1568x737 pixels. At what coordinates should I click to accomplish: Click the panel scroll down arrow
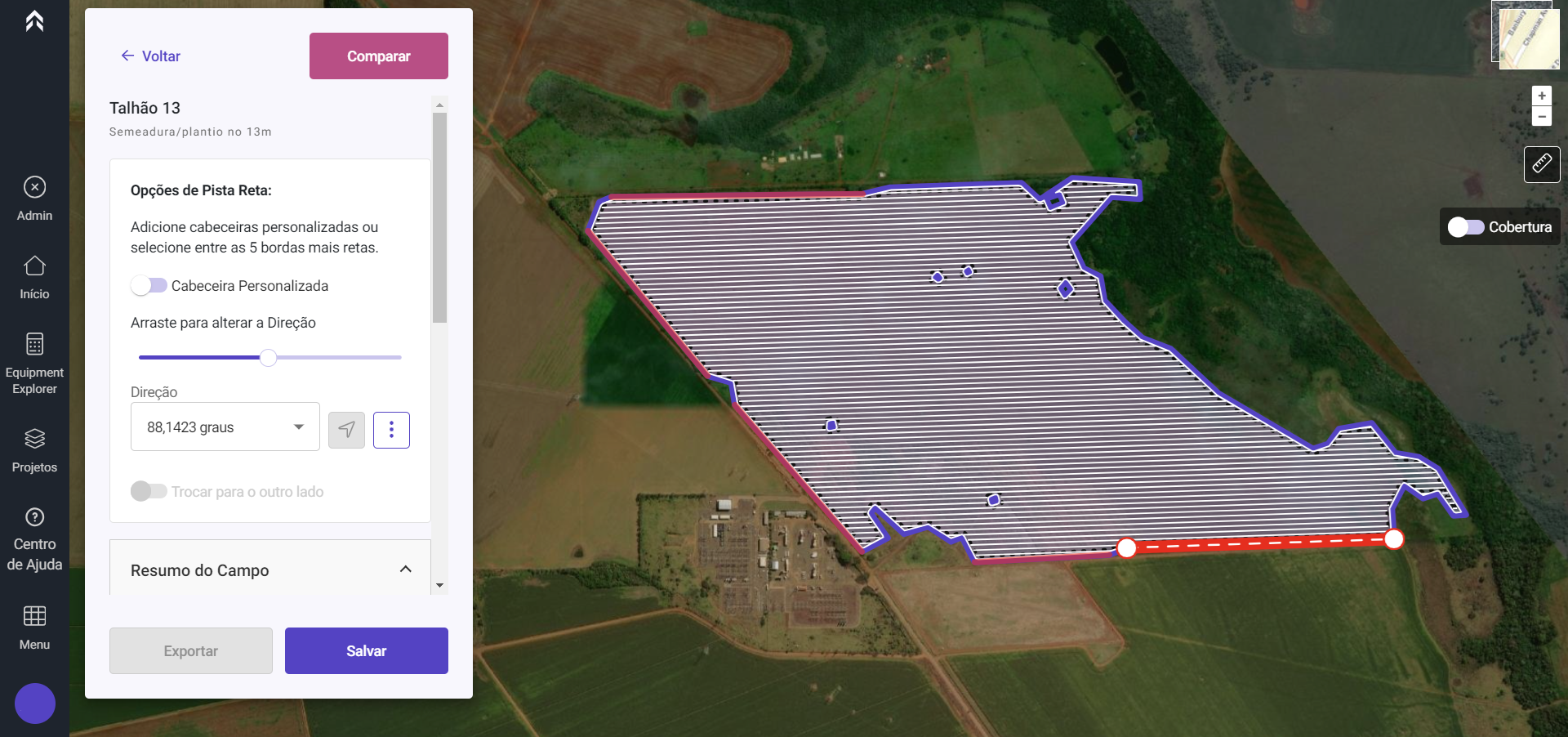coord(439,586)
